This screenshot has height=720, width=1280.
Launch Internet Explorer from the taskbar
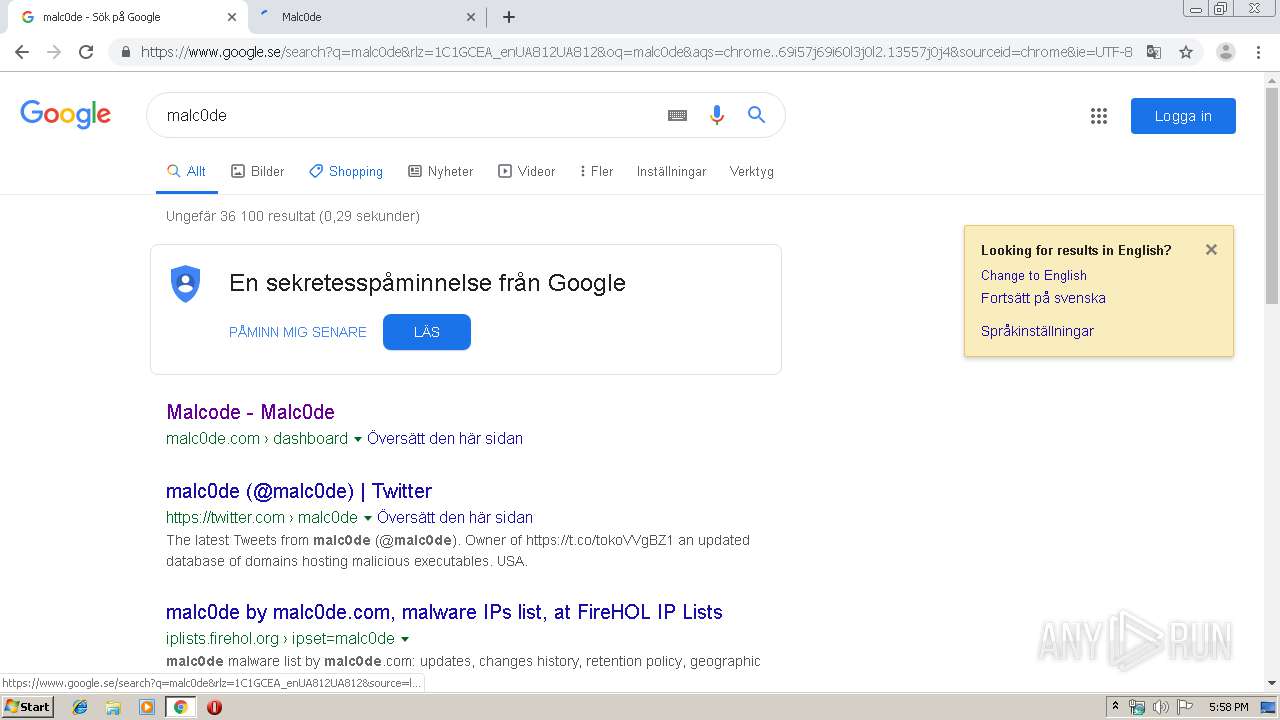80,707
